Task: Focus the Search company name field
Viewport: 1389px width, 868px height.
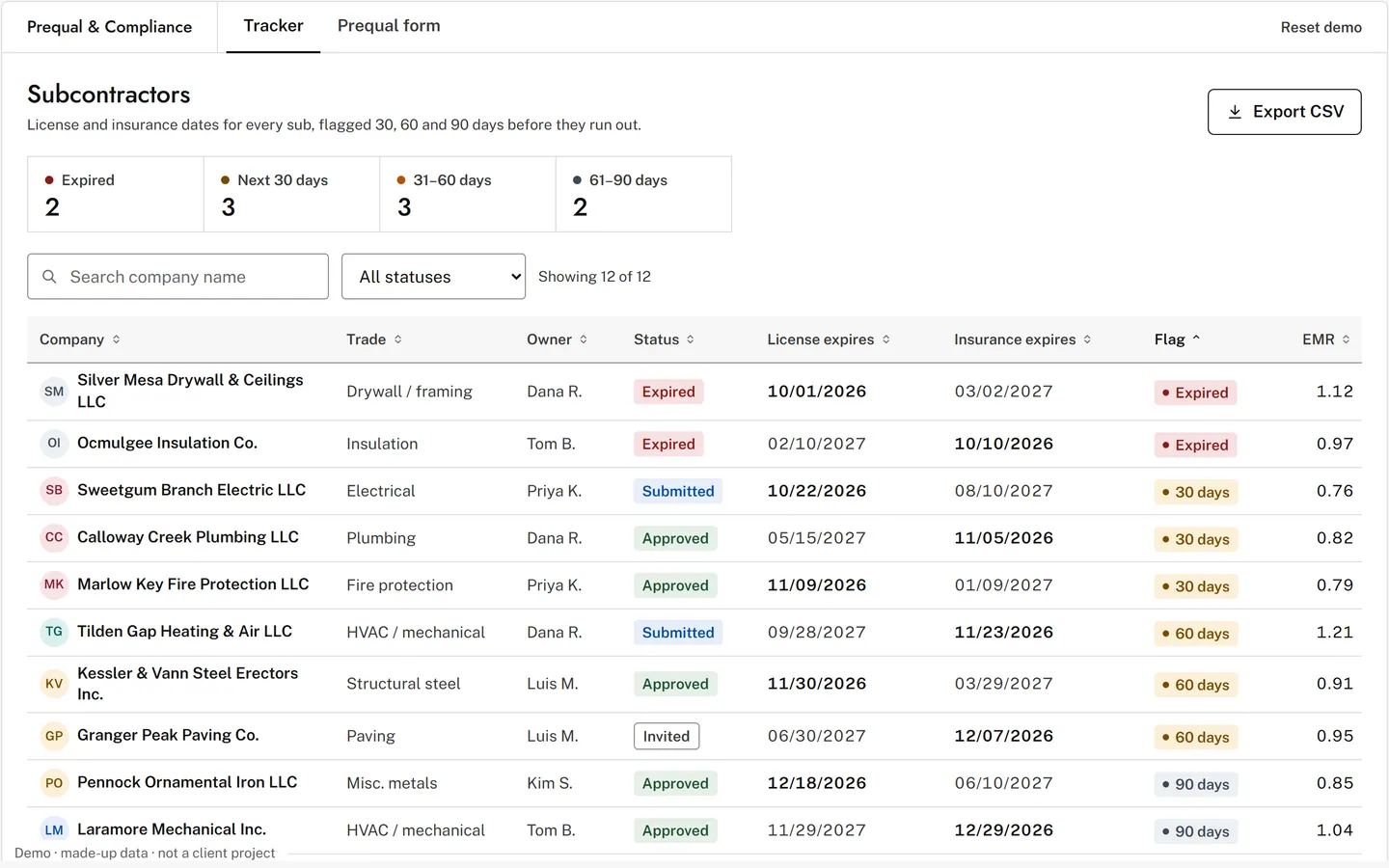Action: coord(177,277)
